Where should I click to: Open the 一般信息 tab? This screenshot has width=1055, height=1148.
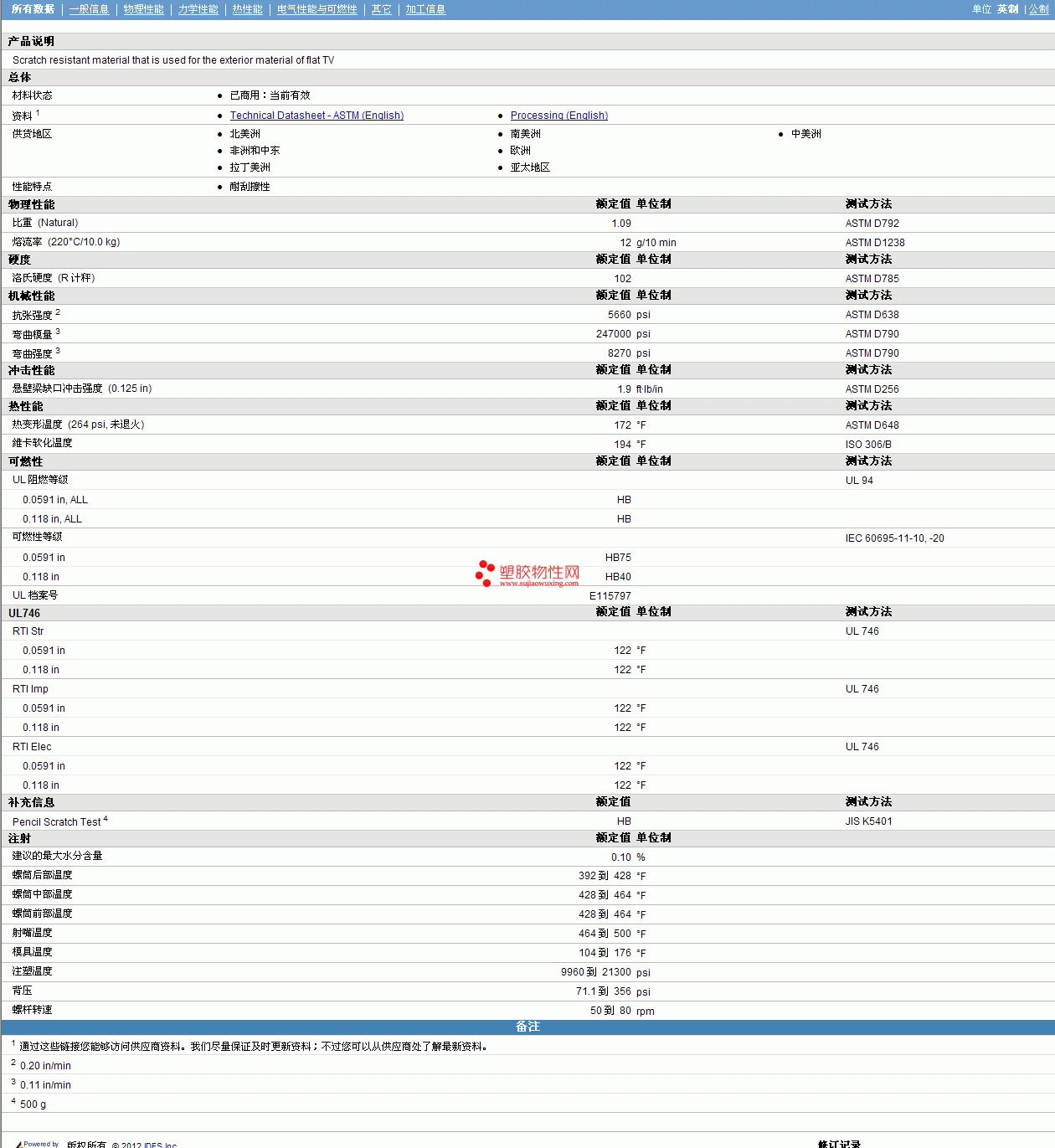[x=89, y=9]
